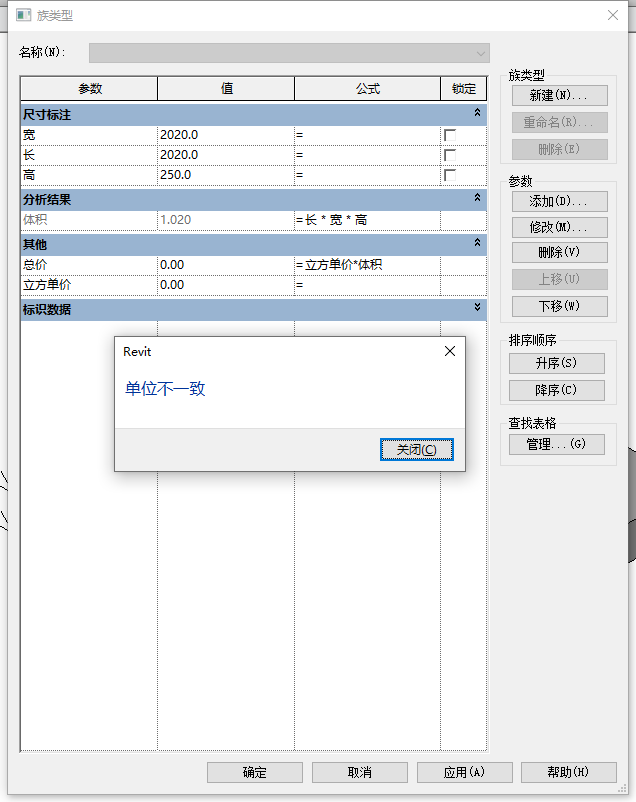
Task: Click the 修改(M)... parameter button
Action: click(x=560, y=227)
